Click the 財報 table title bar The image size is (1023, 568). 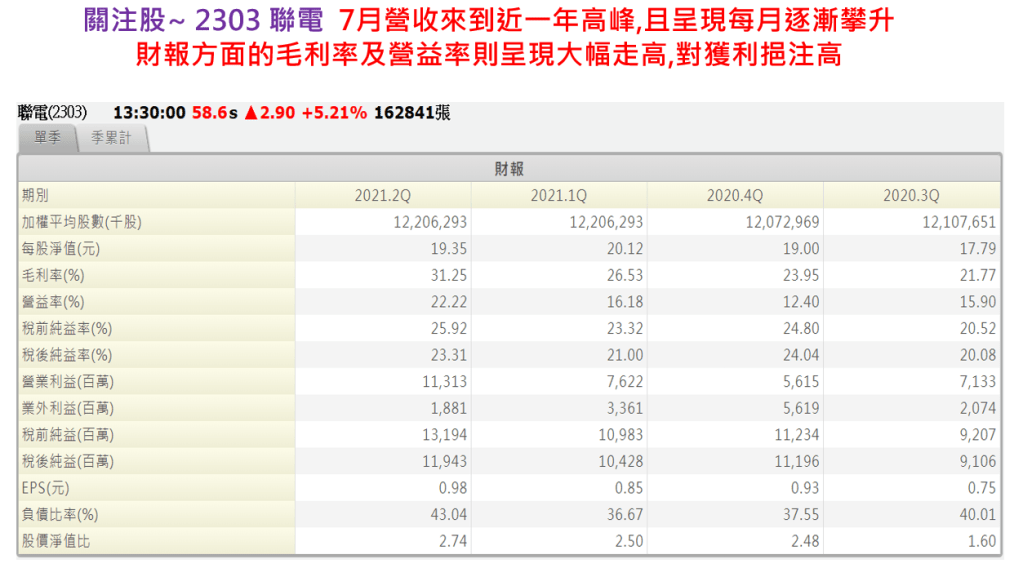(509, 169)
